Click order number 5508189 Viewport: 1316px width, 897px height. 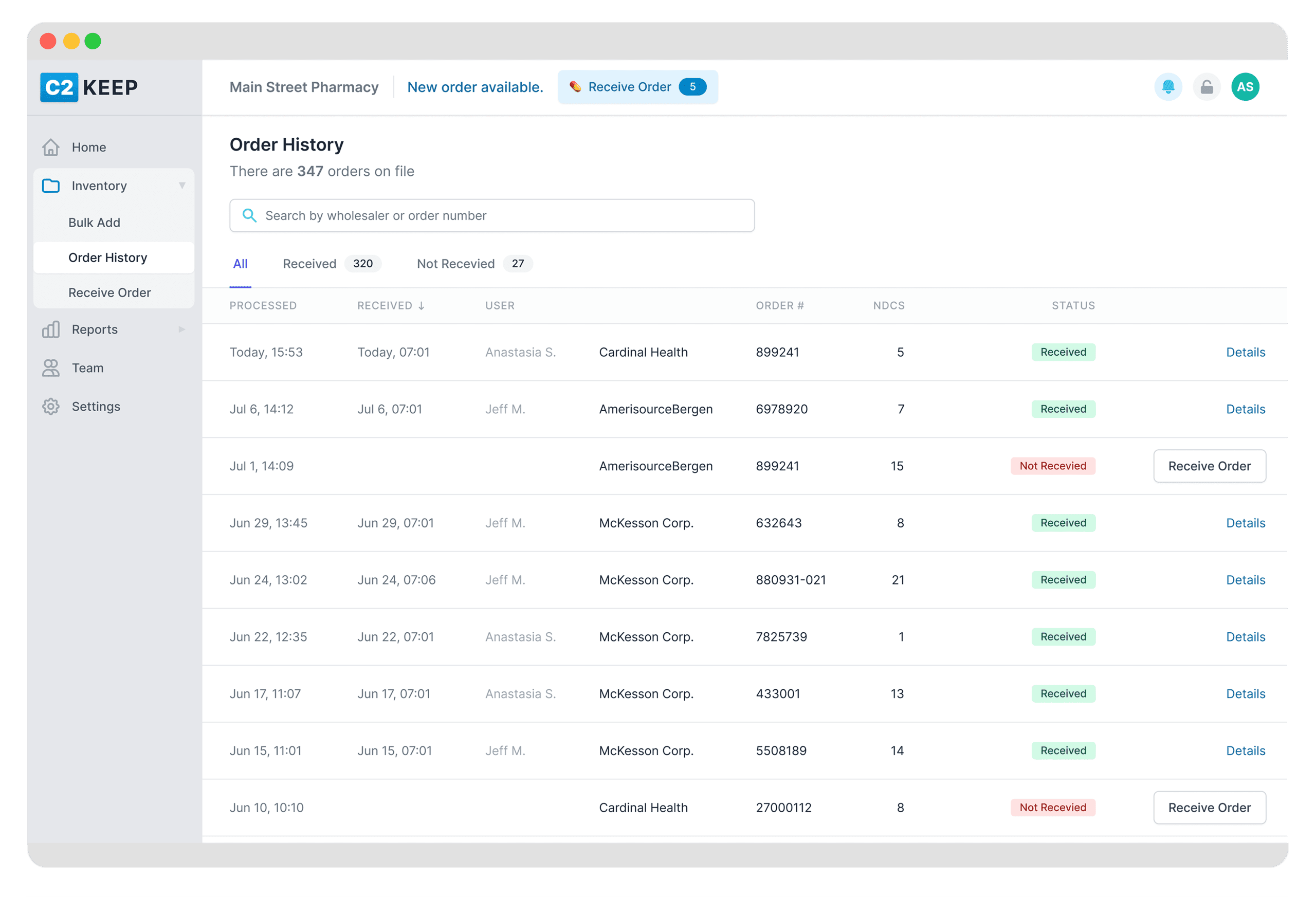[x=781, y=750]
